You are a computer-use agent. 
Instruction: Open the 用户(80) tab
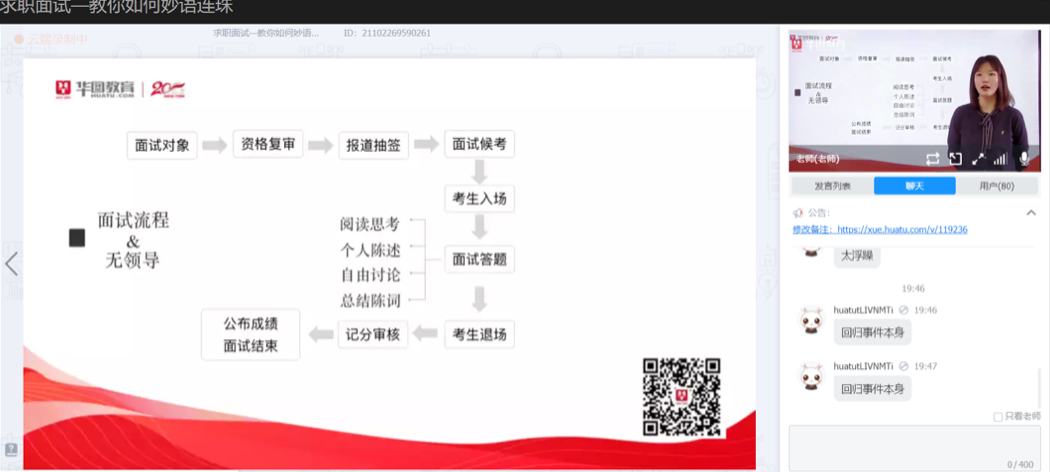pyautogui.click(x=996, y=186)
